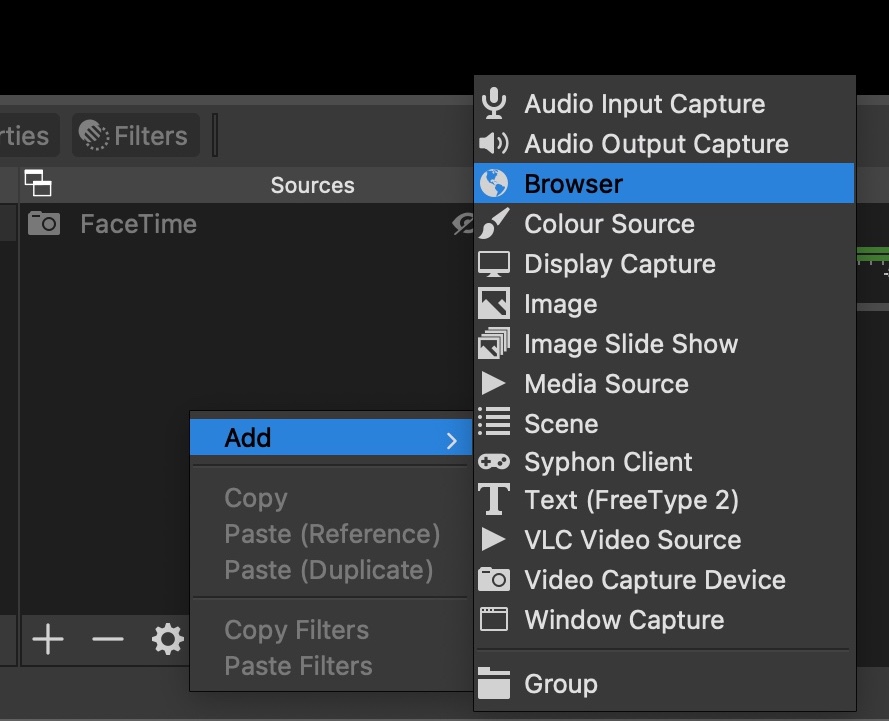
Task: Click the globe icon next to Browser
Action: pyautogui.click(x=494, y=184)
